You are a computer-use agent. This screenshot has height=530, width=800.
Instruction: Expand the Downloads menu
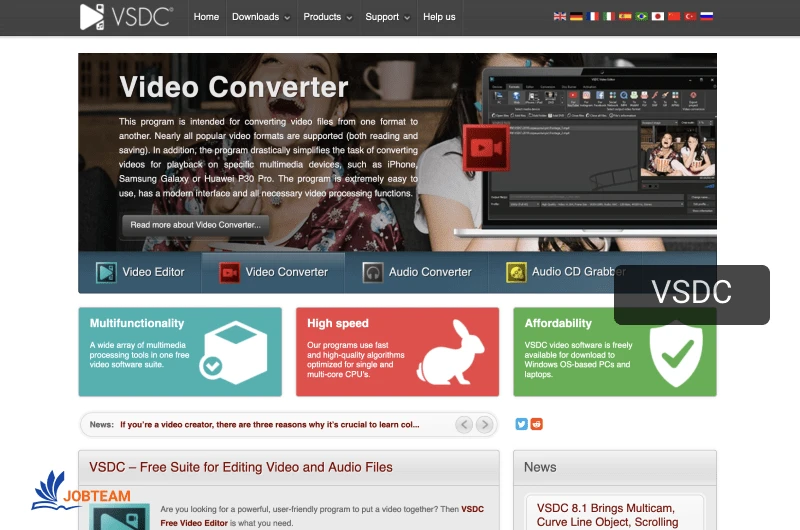pos(261,17)
